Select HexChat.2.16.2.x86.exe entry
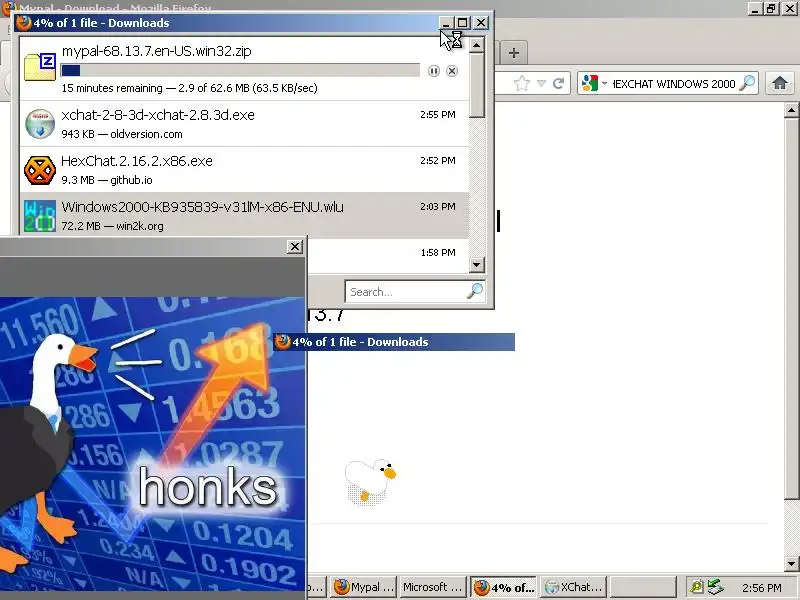 click(244, 170)
